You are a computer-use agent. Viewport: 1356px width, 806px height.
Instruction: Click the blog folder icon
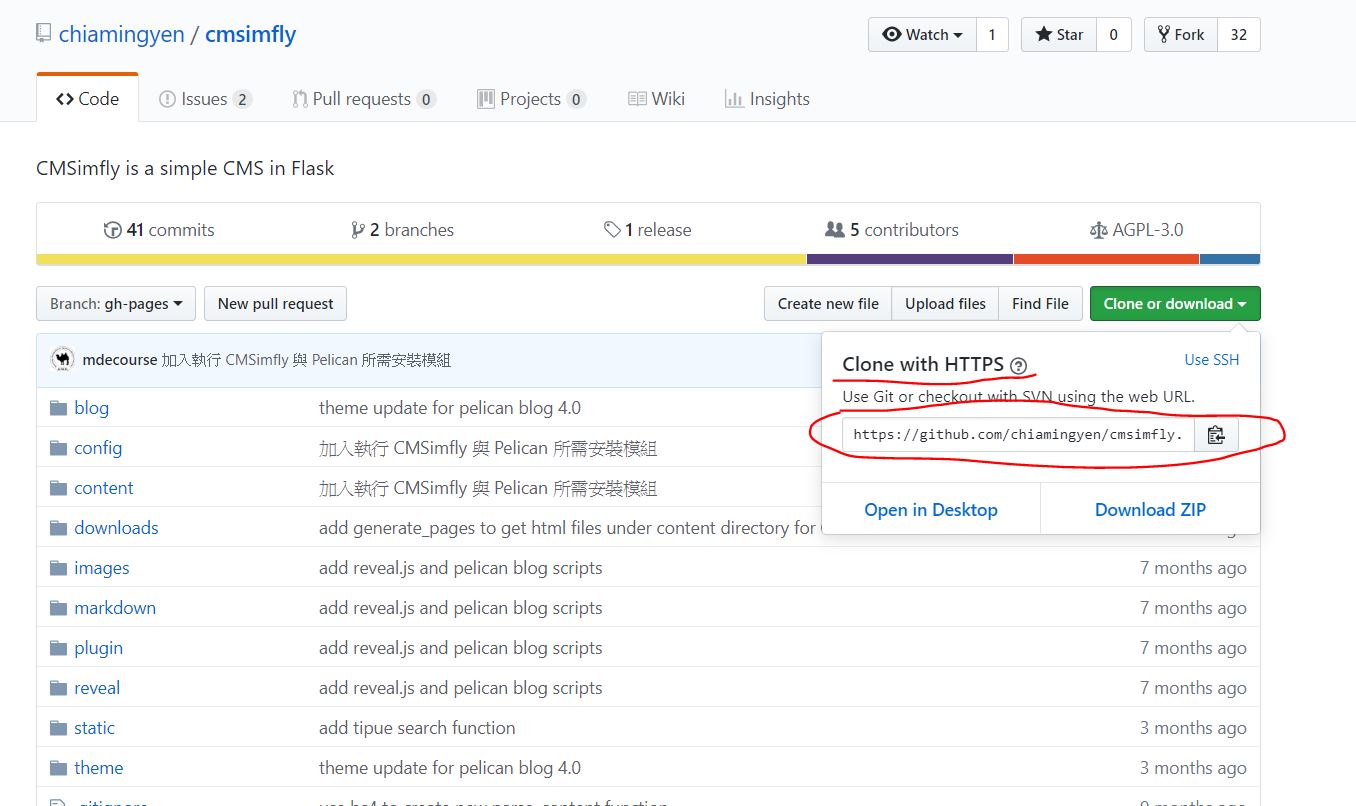(x=58, y=408)
